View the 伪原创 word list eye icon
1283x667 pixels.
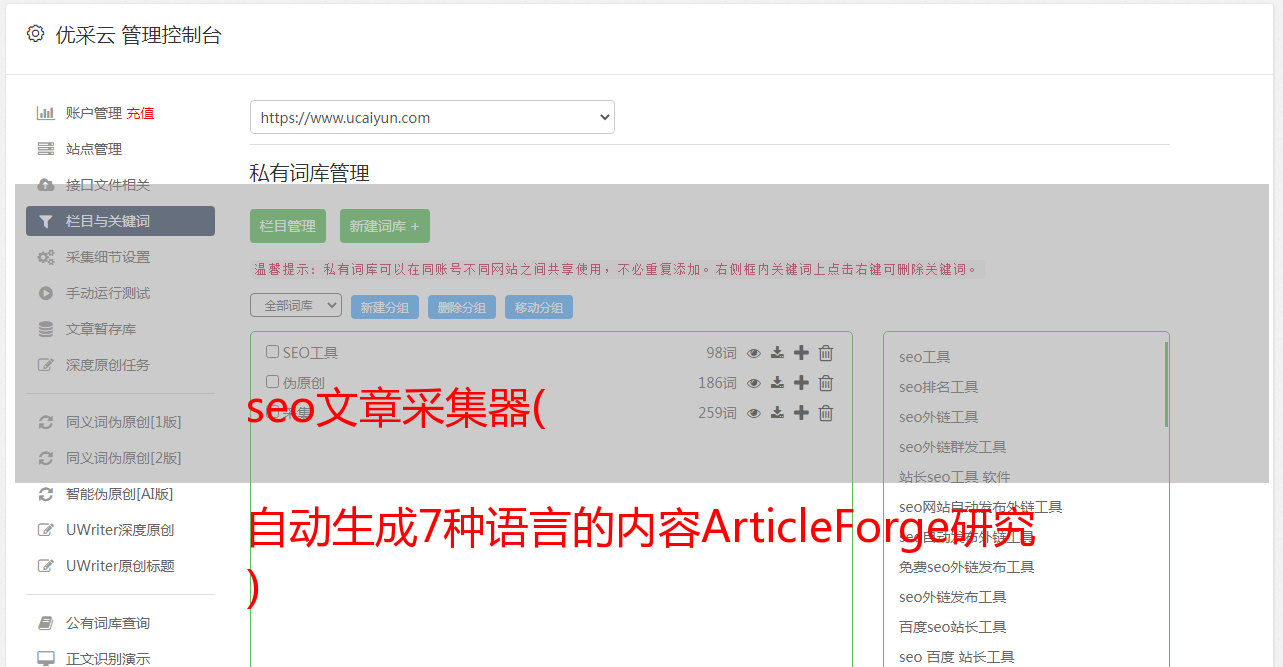pos(754,383)
